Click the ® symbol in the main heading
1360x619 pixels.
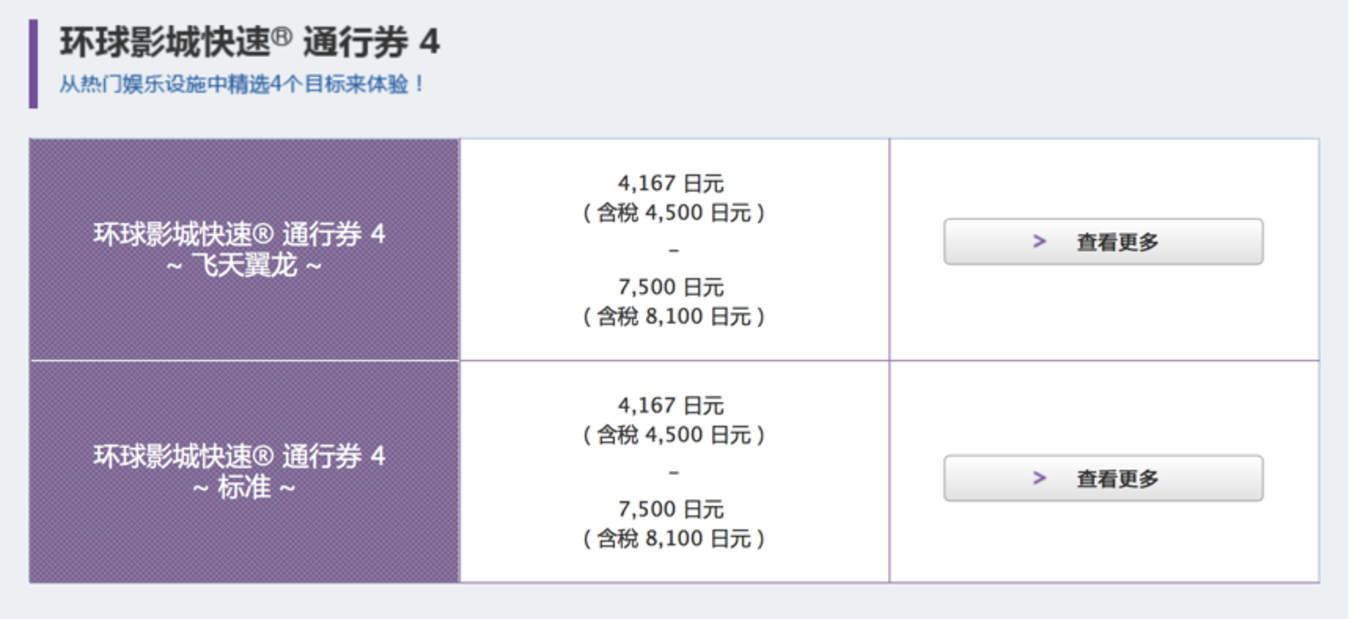[x=282, y=39]
